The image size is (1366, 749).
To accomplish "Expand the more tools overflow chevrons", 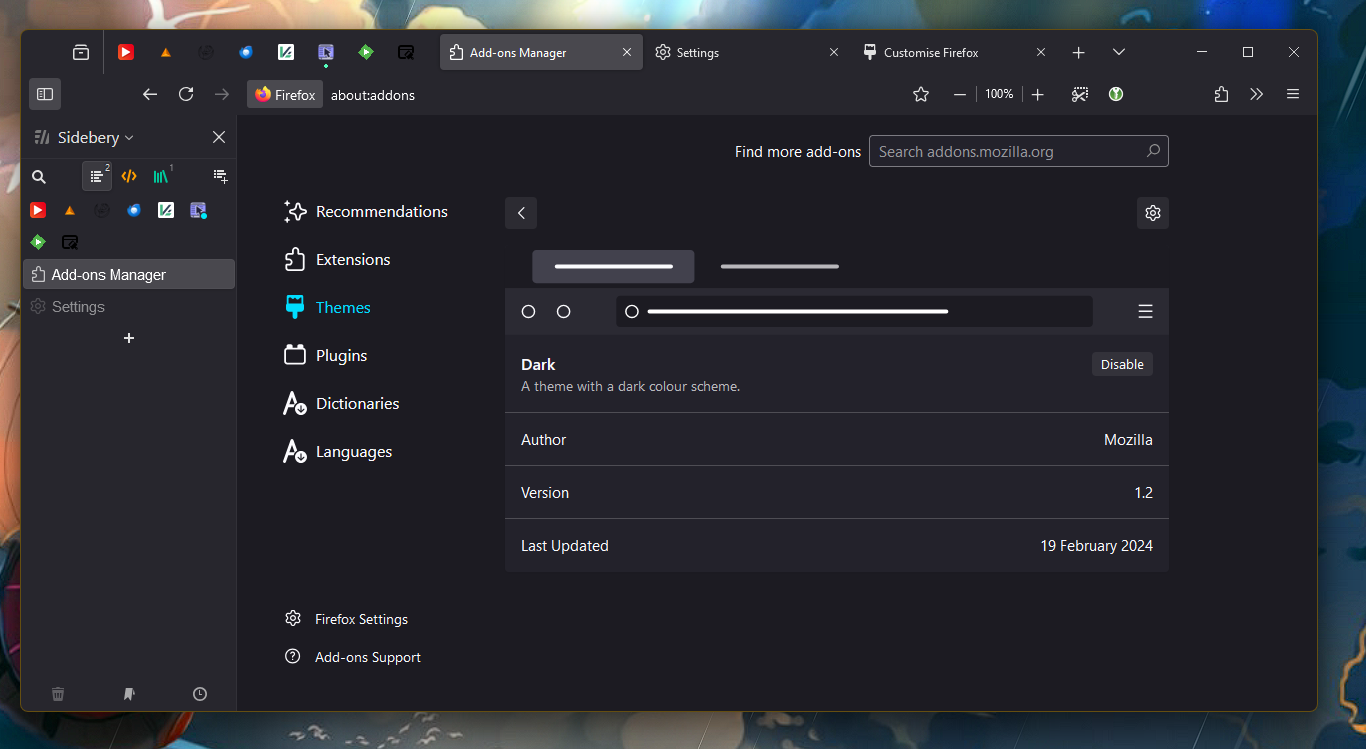I will pyautogui.click(x=1257, y=94).
